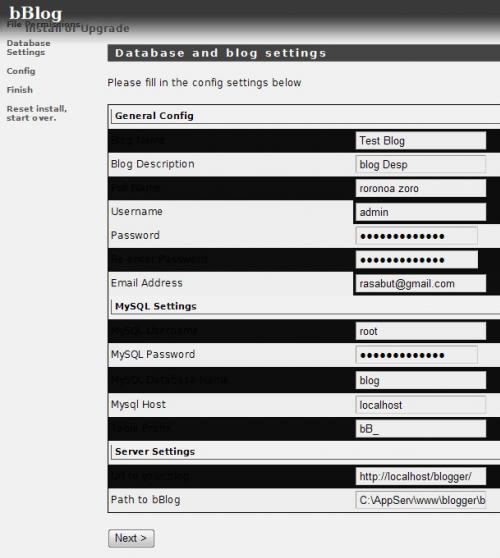Screen dimensions: 500x558
Task: Click the MySQL Username field showing root
Action: [421, 331]
